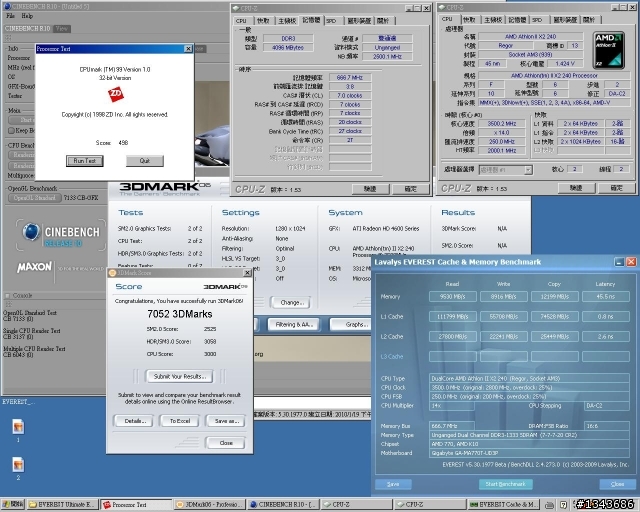Screen dimensions: 640x512
Task: Click Close in EVEREST benchmark window
Action: pos(617,484)
